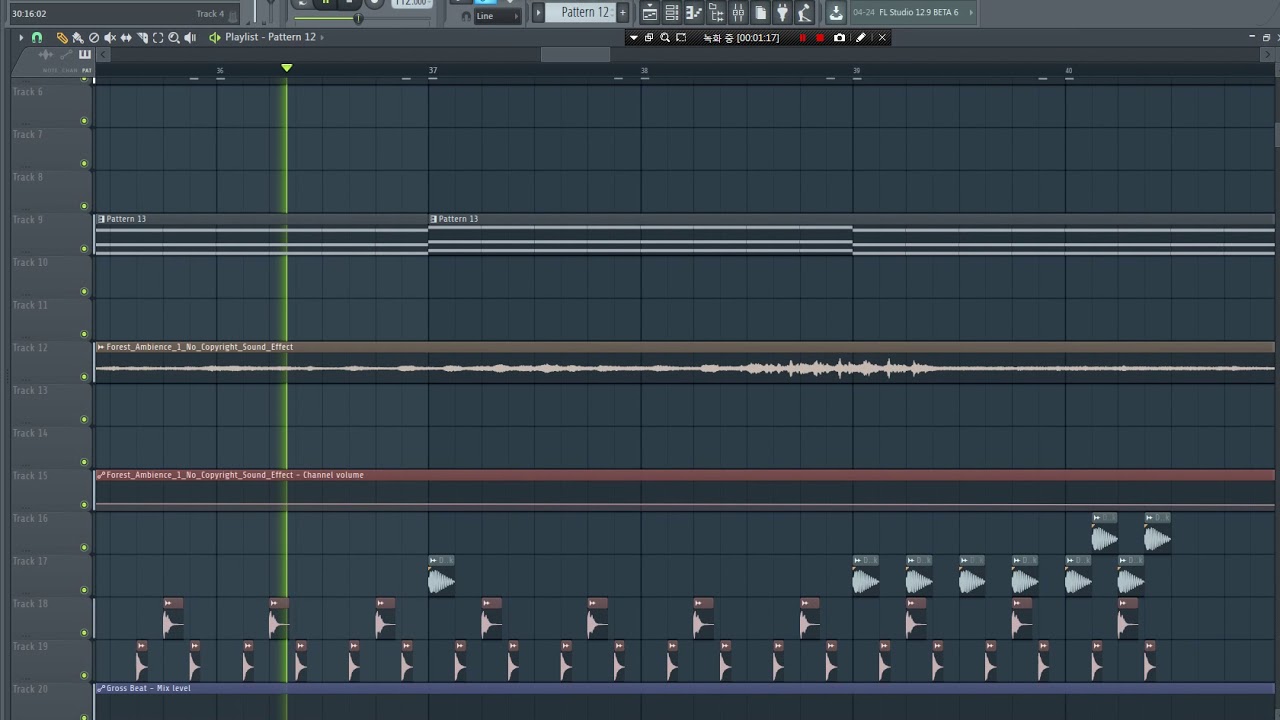Select the Draw pencil tool

(x=62, y=37)
